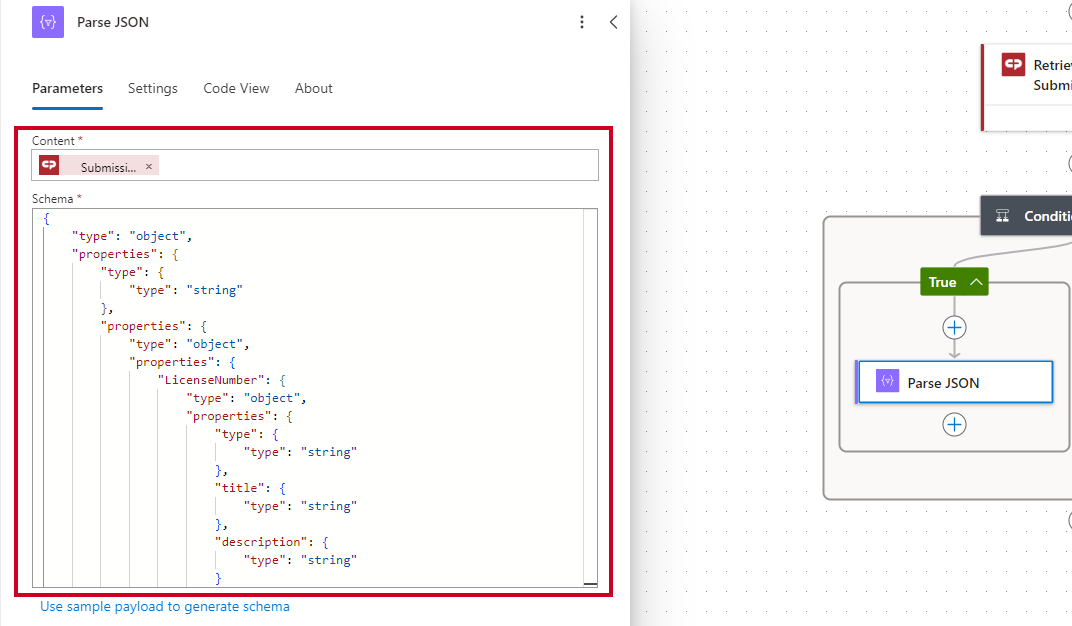This screenshot has width=1072, height=626.
Task: Open the About tab
Action: point(313,88)
